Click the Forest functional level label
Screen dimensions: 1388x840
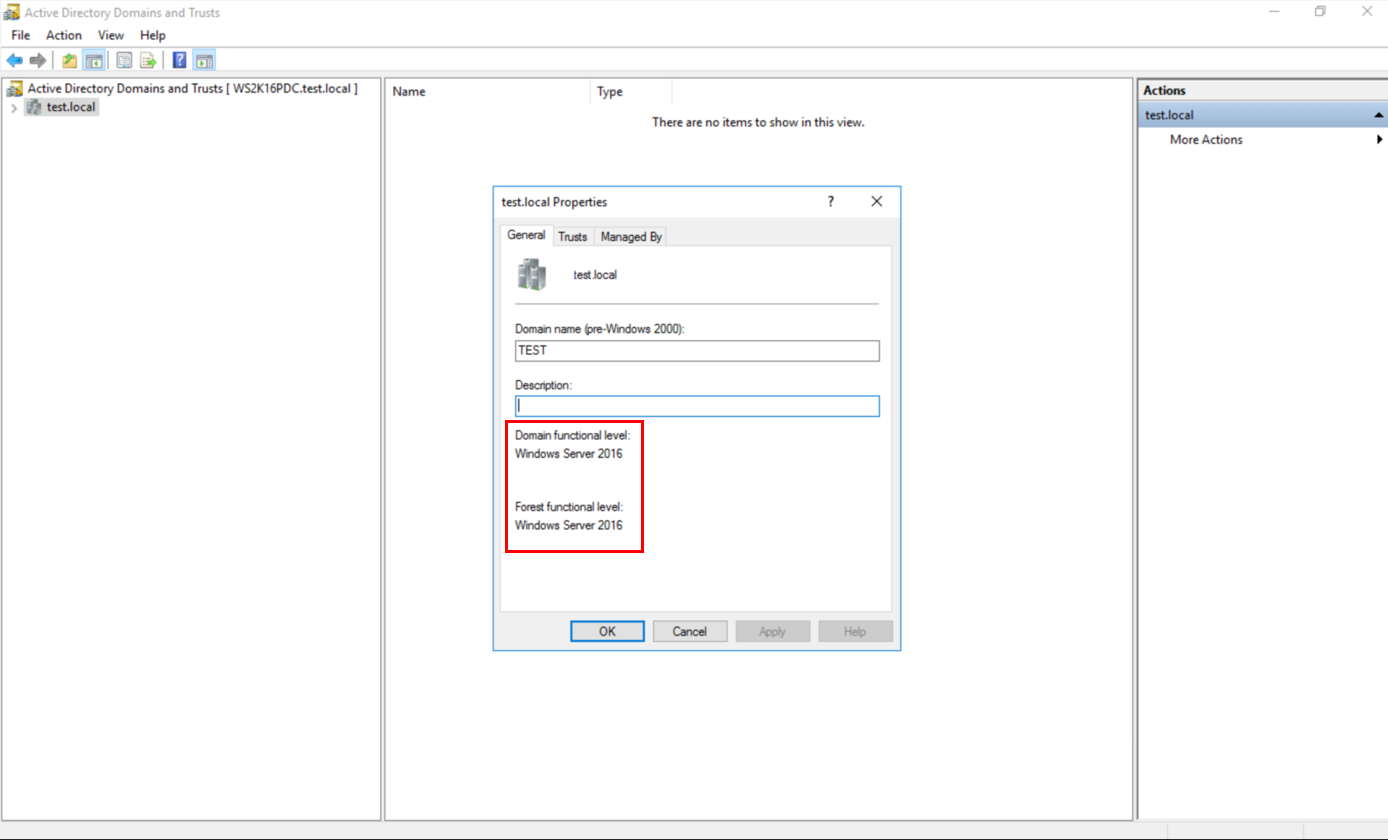(x=569, y=507)
